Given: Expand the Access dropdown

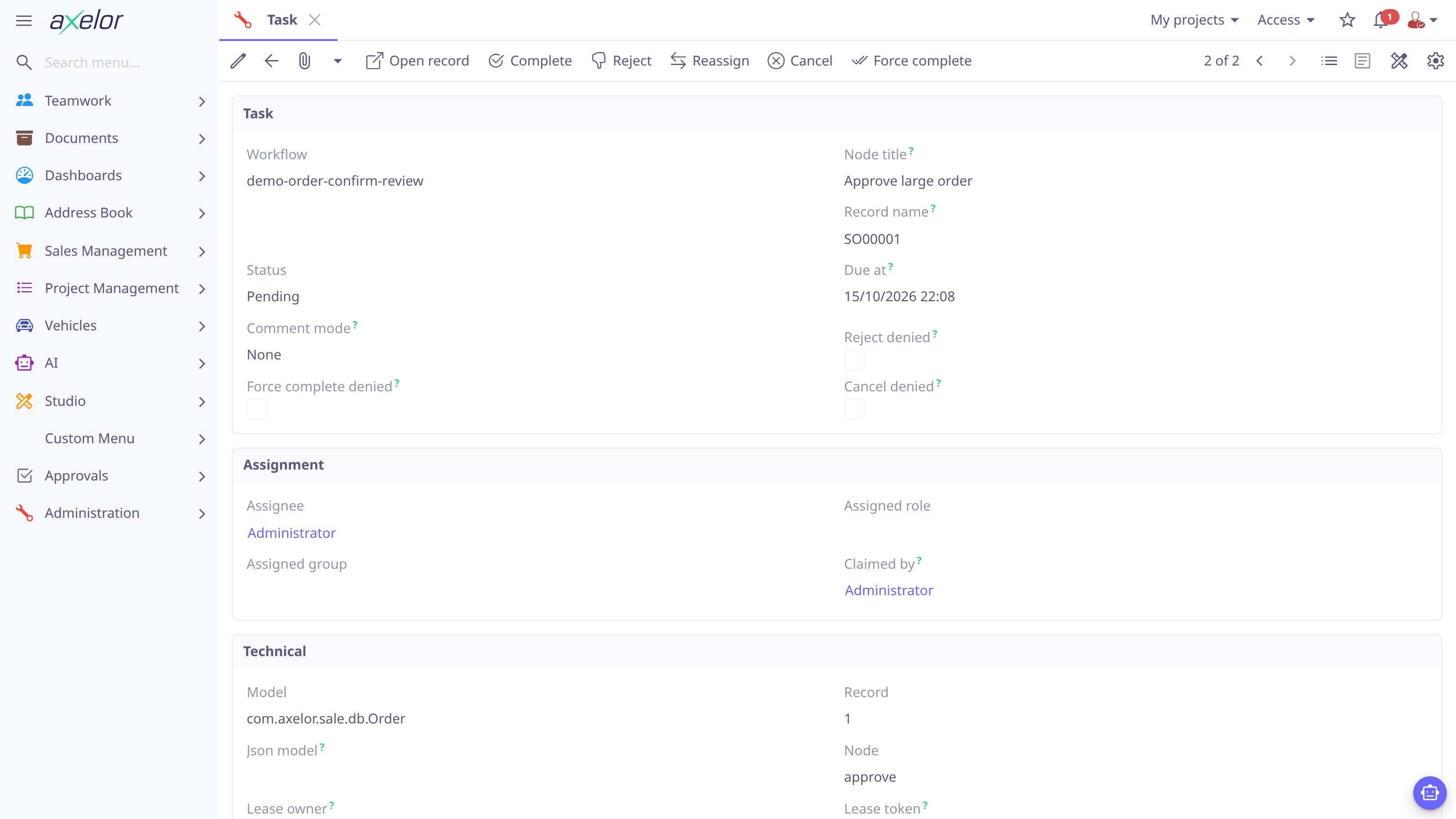Looking at the screenshot, I should click(x=1286, y=20).
